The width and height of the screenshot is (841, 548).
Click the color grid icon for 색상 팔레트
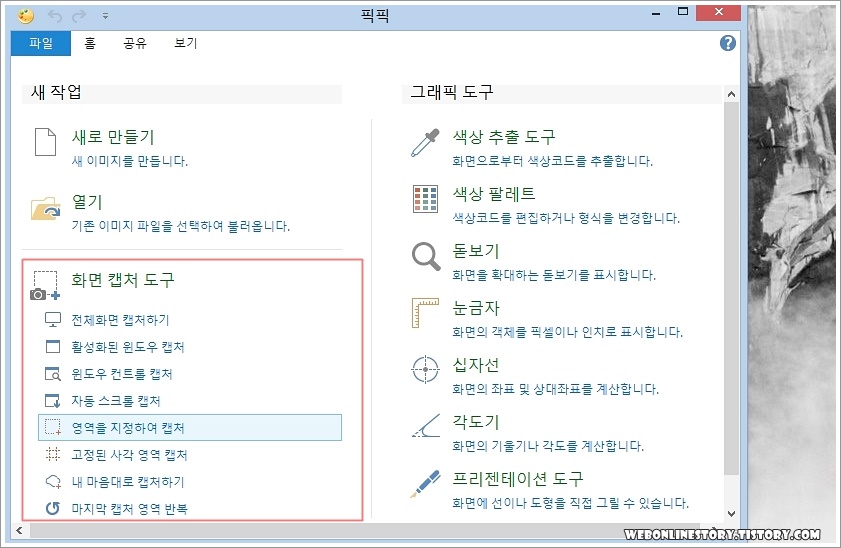click(x=425, y=199)
